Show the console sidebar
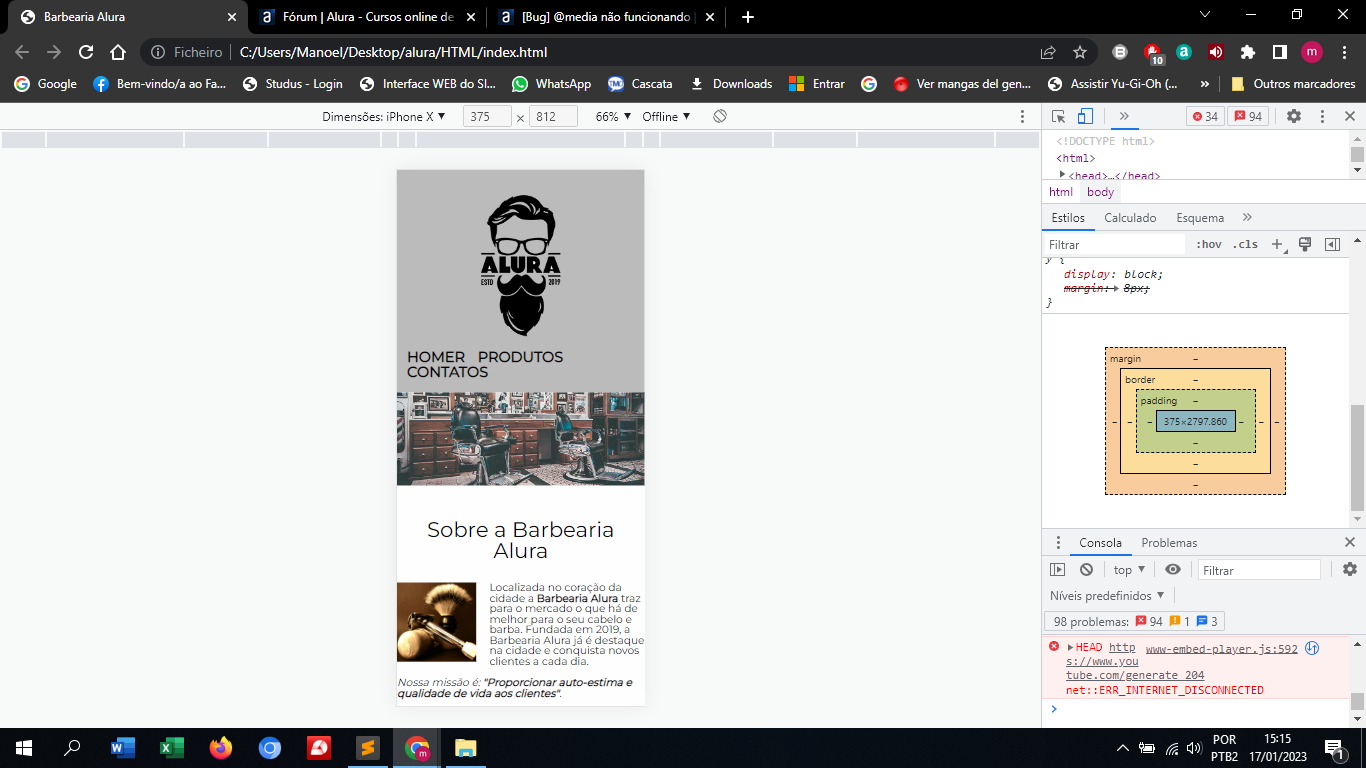Viewport: 1366px width, 768px height. pyautogui.click(x=1058, y=570)
